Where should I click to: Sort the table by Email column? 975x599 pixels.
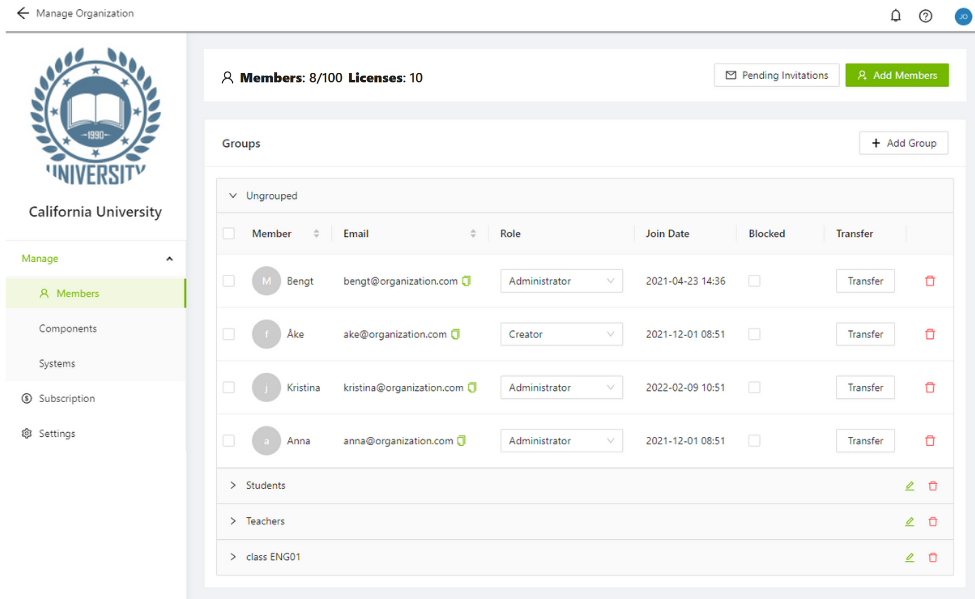point(473,234)
